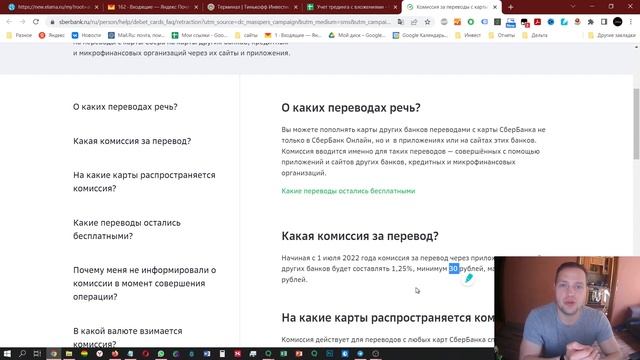
Task: Click the Adobe Acrobat PDF extension icon
Action: point(538,22)
